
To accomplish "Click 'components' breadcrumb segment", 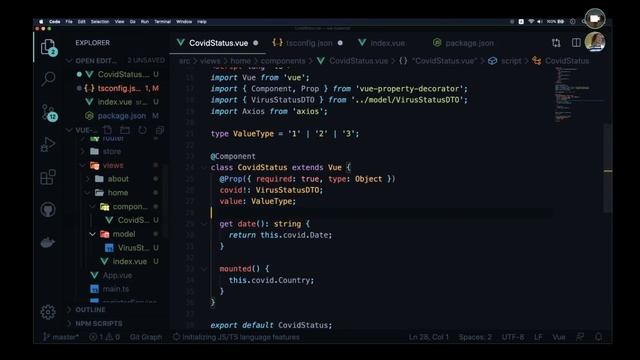I will [283, 61].
